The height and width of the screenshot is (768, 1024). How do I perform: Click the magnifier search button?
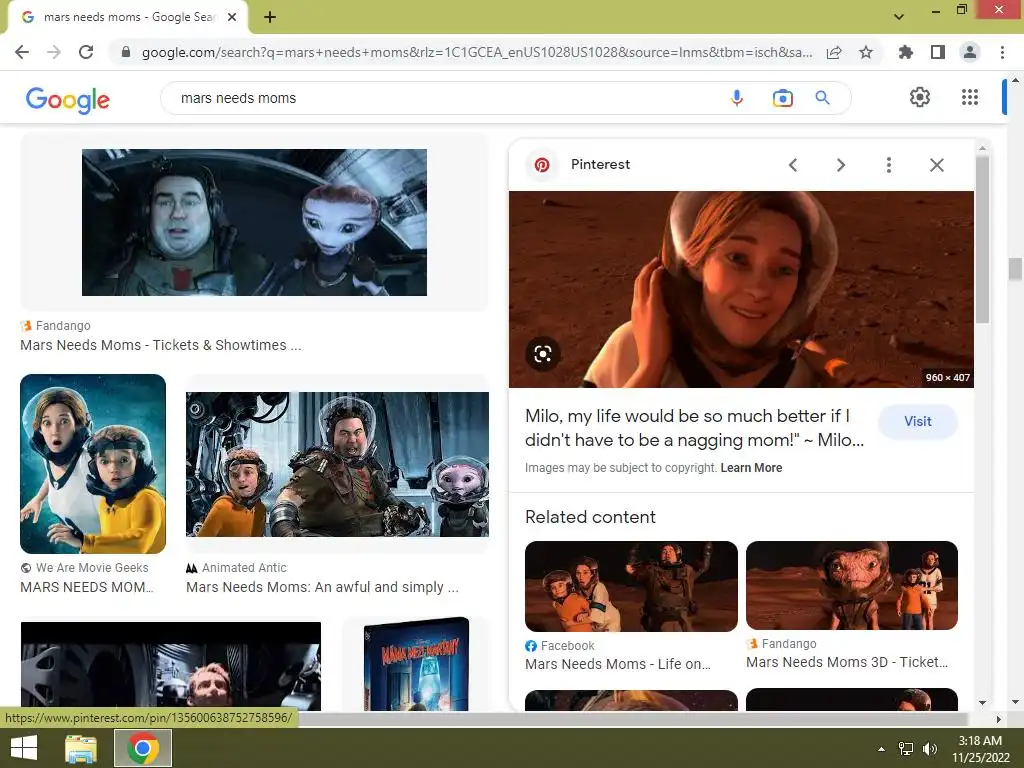tap(823, 98)
